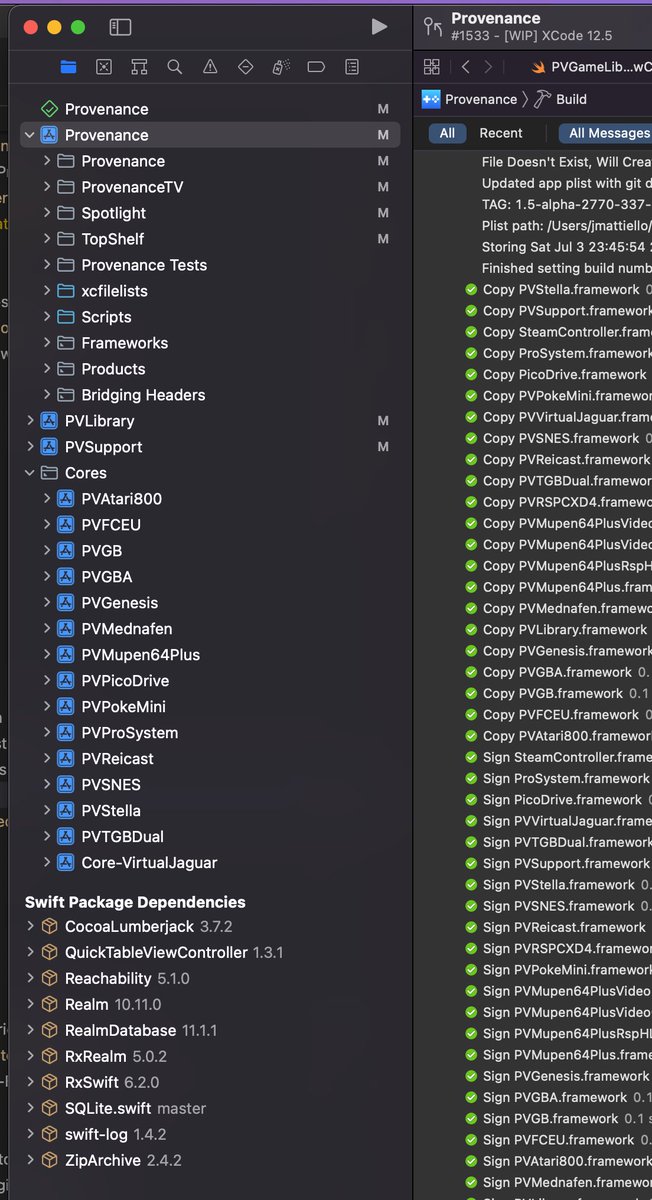The height and width of the screenshot is (1200, 652).
Task: Click the PVProSystem project icon
Action: click(66, 733)
